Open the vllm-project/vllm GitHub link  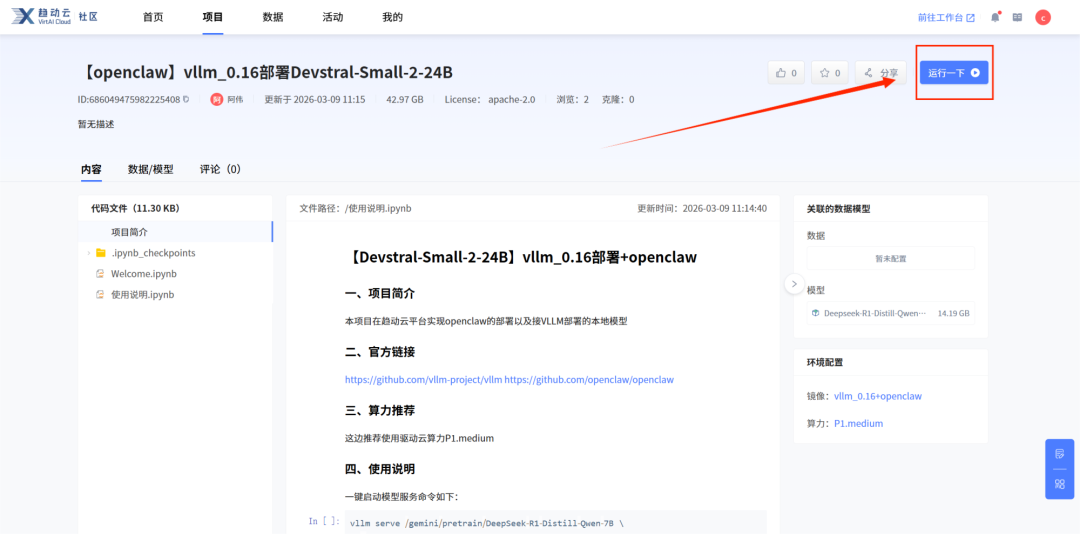click(424, 379)
